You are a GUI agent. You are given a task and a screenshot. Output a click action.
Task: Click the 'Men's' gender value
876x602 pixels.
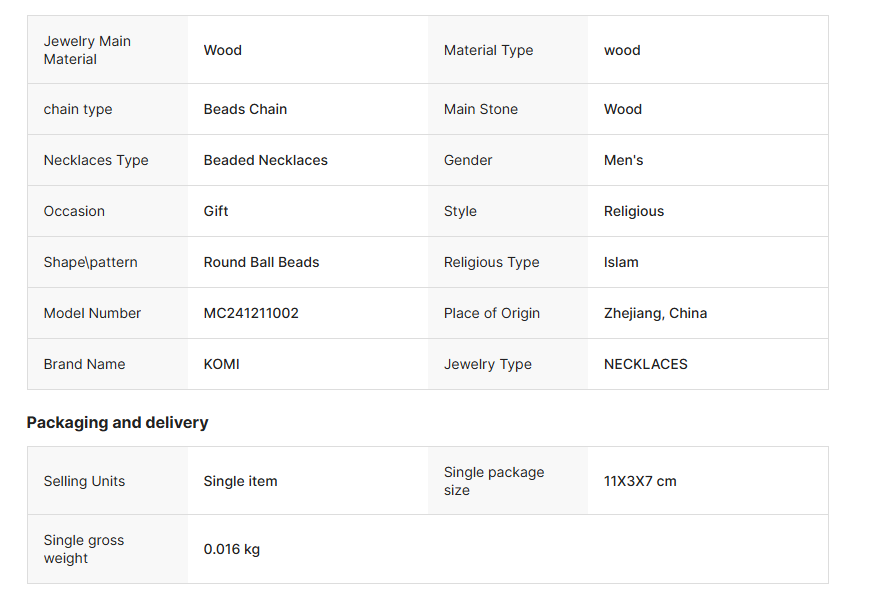point(623,160)
